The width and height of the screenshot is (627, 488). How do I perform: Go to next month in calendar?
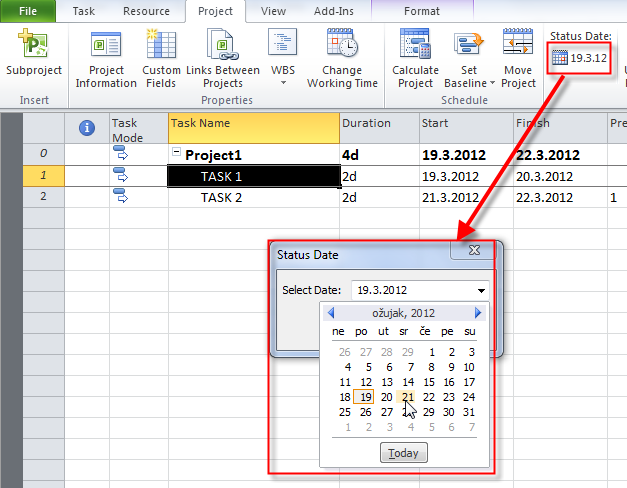pyautogui.click(x=478, y=313)
